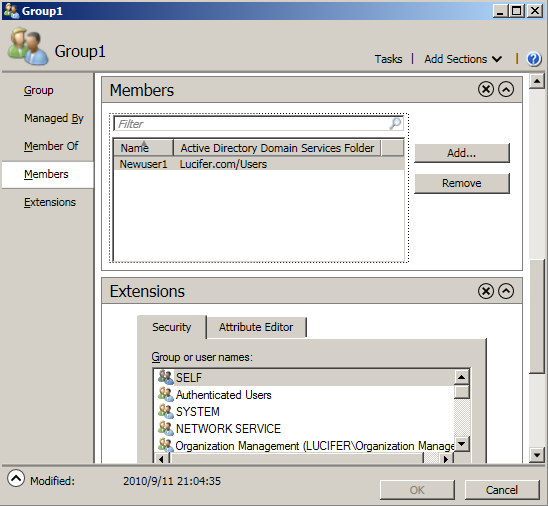The image size is (548, 506).
Task: Open the Add Sections dropdown
Action: [463, 59]
